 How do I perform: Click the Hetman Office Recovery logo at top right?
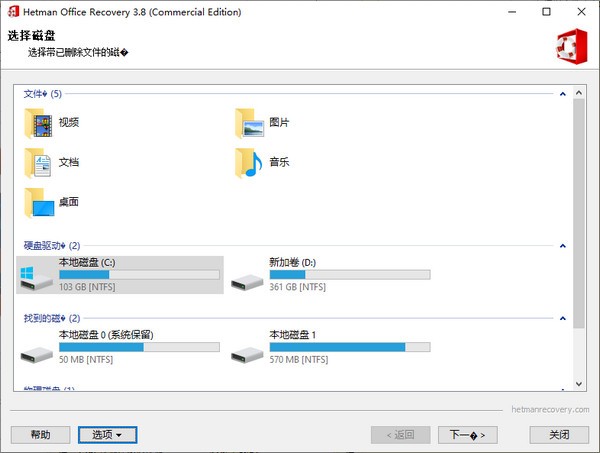coord(572,46)
